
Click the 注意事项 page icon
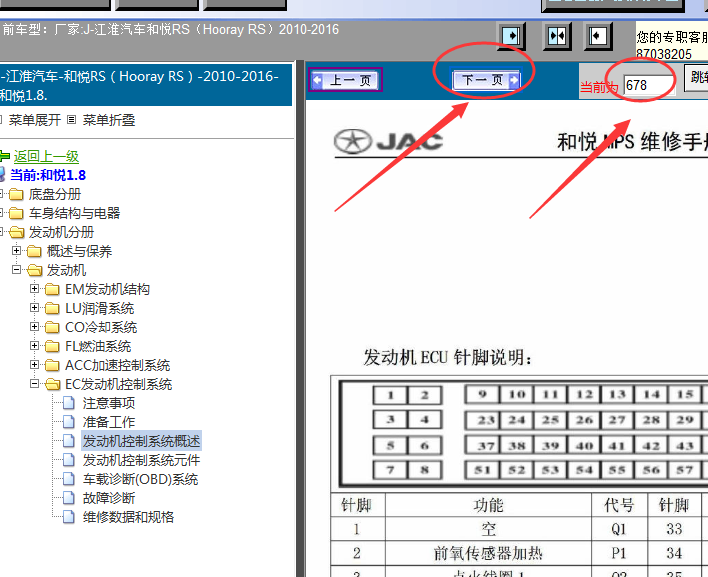pyautogui.click(x=69, y=403)
